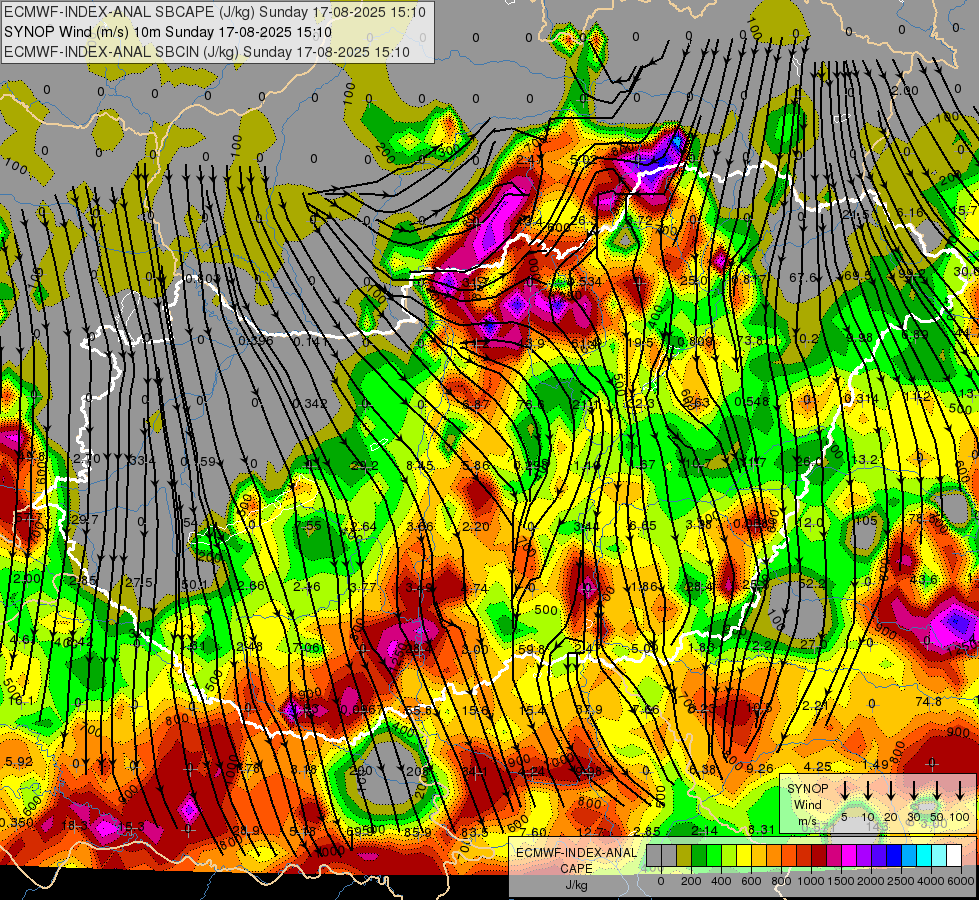Click the 30 m/s wind arrow symbol
979x900 pixels.
(914, 790)
